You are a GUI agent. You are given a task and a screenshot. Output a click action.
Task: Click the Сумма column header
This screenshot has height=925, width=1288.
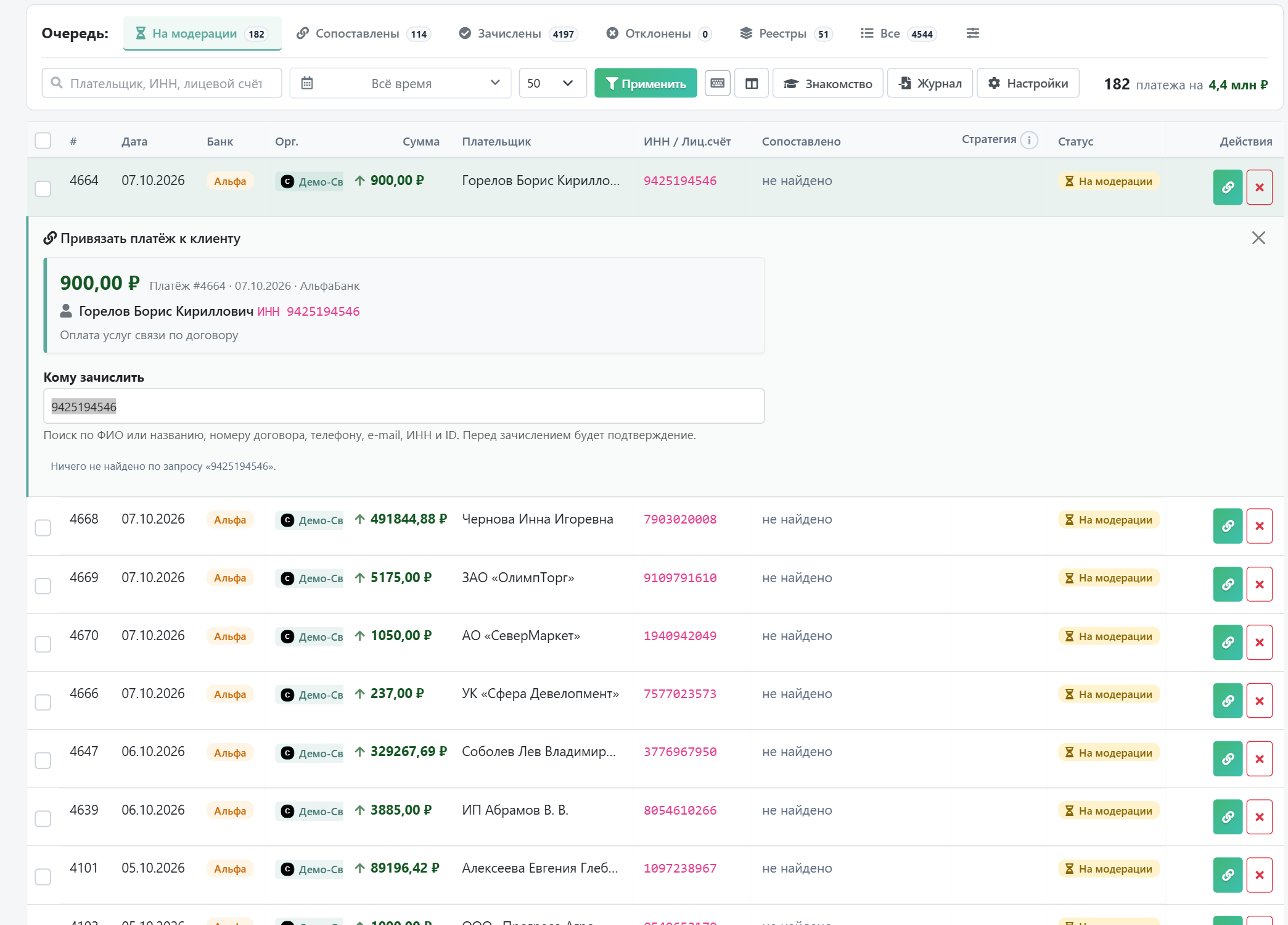pyautogui.click(x=420, y=141)
